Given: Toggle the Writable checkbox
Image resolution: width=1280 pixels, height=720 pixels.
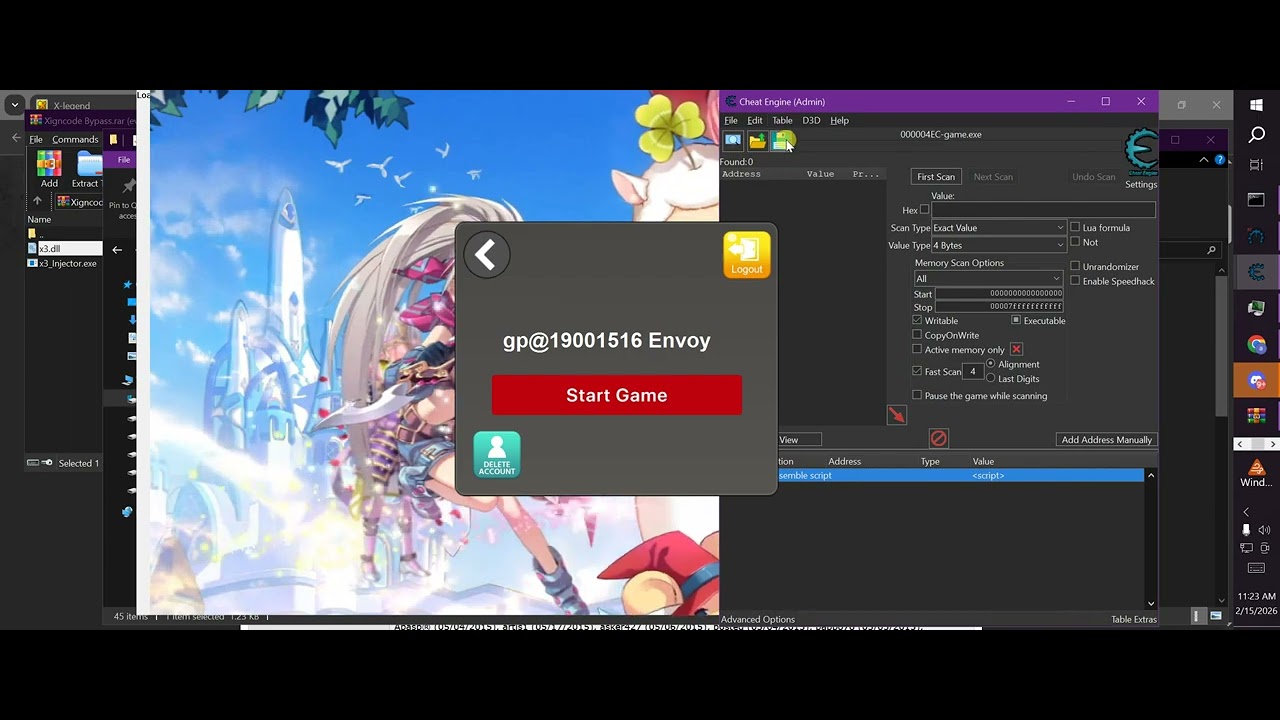Looking at the screenshot, I should (917, 321).
